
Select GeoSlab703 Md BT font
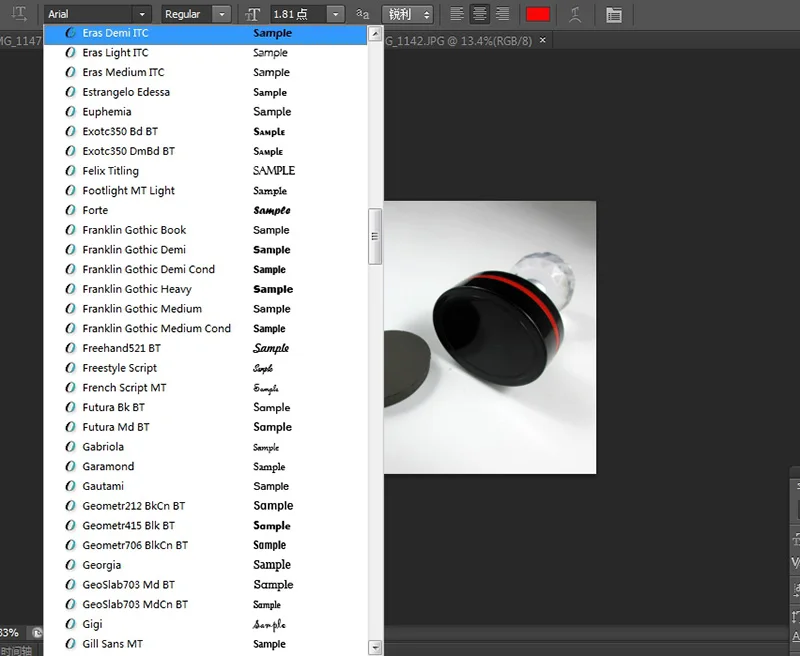205,585
